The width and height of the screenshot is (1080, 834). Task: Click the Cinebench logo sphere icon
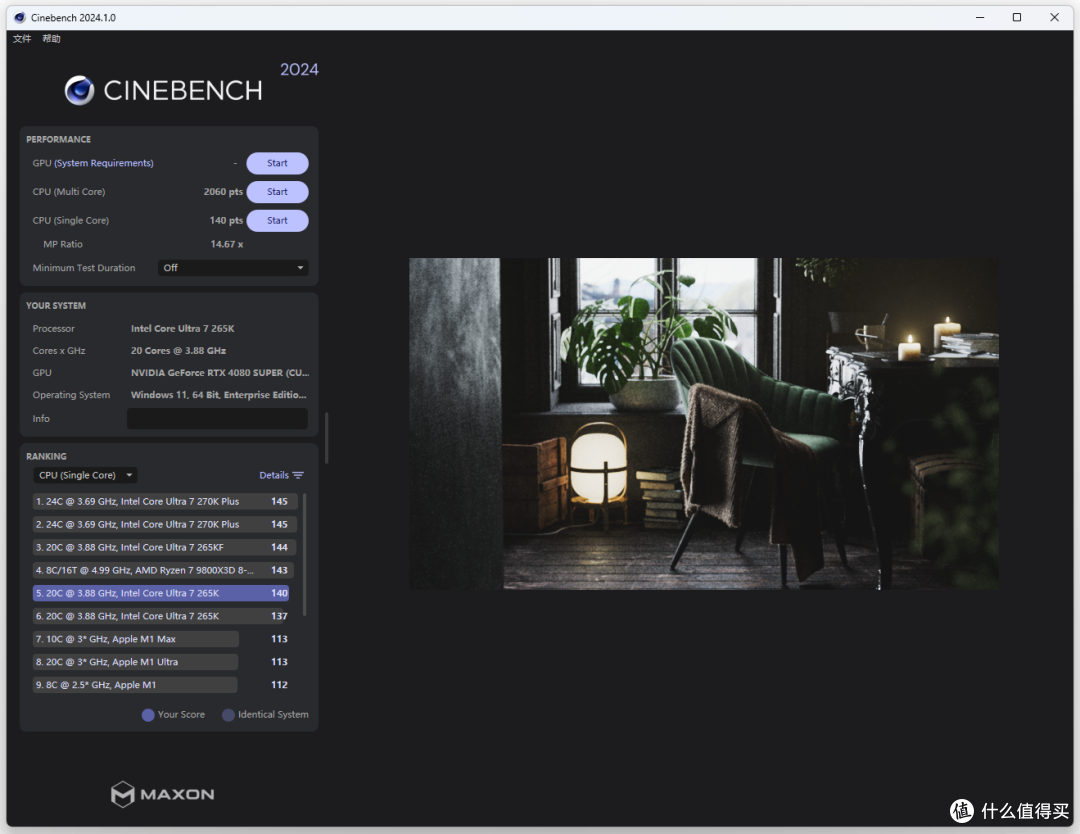point(79,90)
